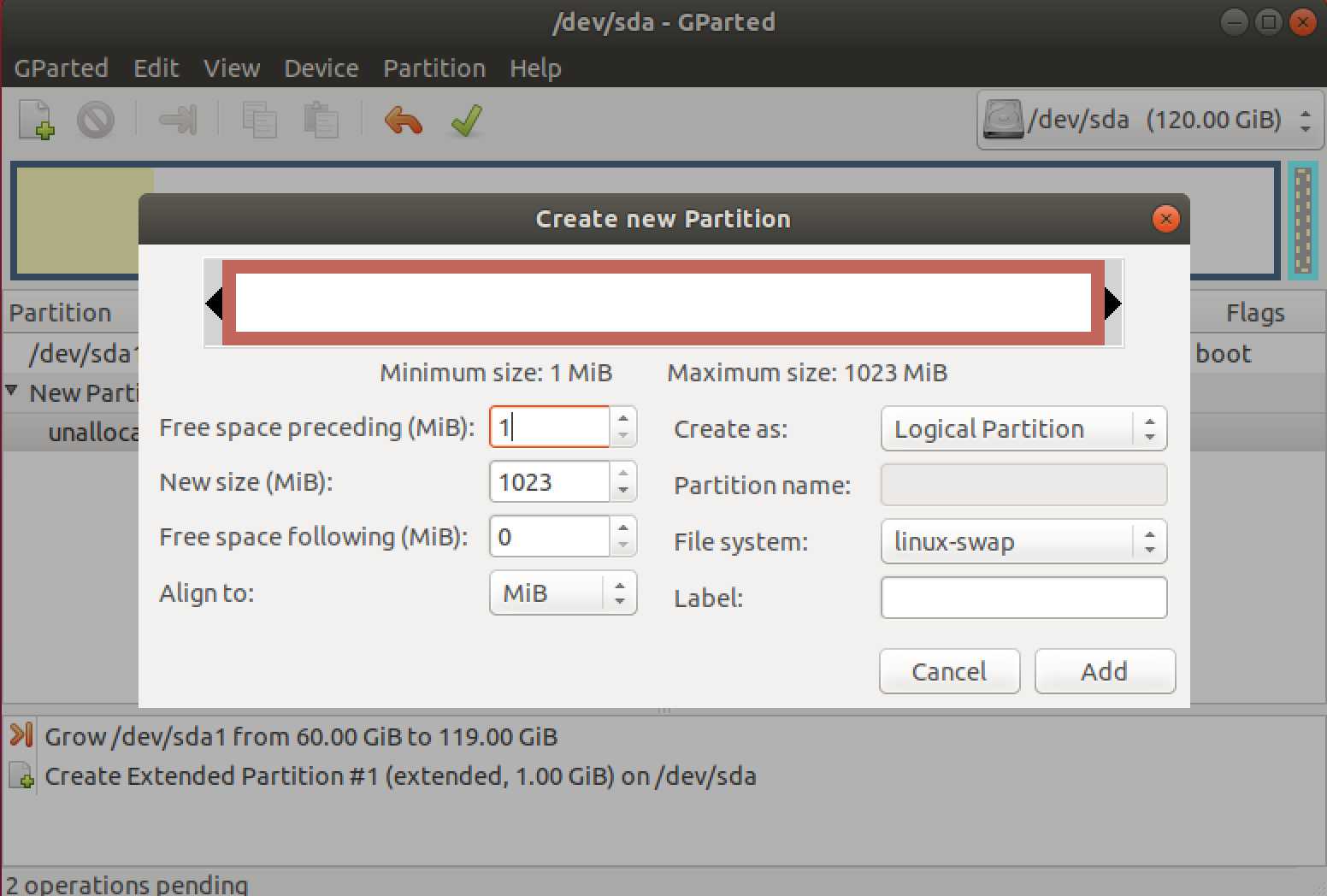Click the Copy partition toolbar icon
The image size is (1327, 896).
click(x=259, y=120)
